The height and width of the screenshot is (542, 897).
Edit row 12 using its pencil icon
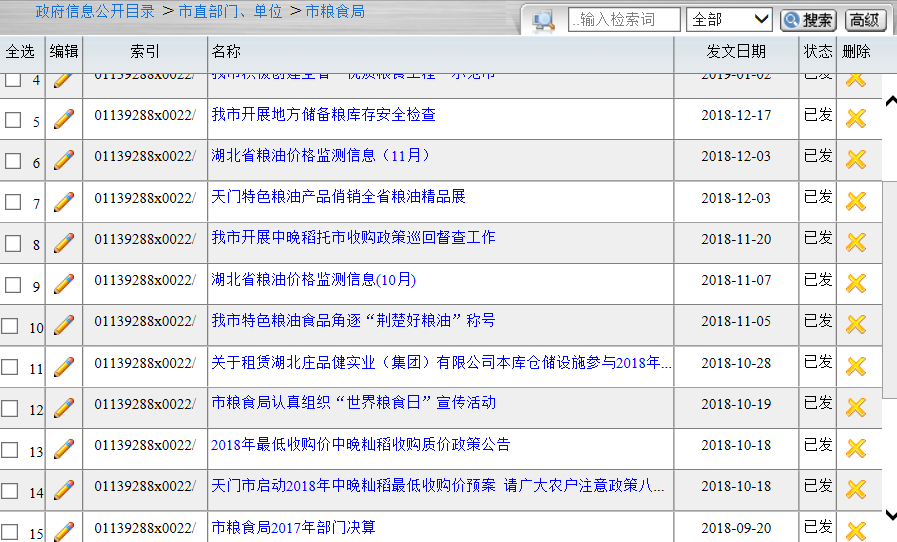pyautogui.click(x=64, y=407)
